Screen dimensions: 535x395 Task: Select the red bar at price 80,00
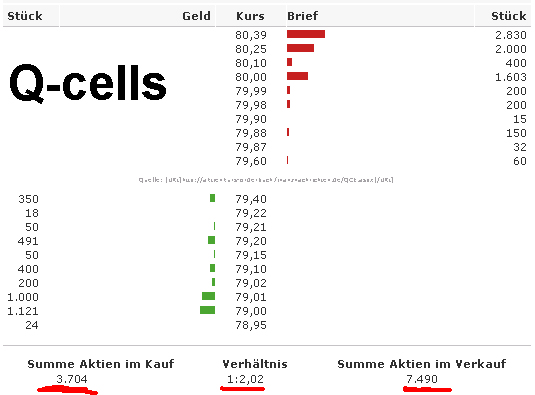(297, 76)
